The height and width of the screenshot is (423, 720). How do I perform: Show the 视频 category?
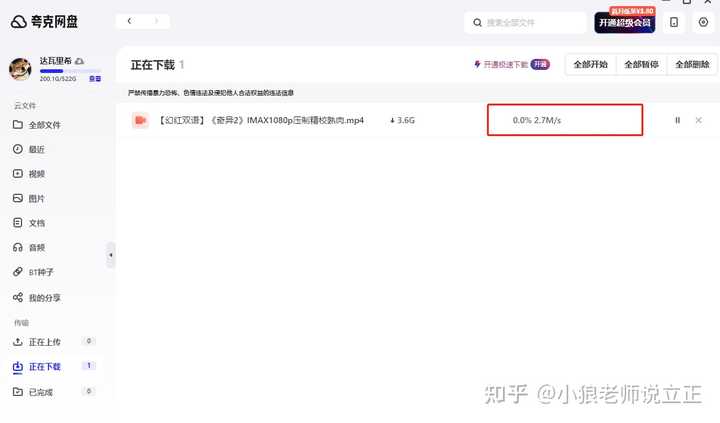pyautogui.click(x=28, y=174)
